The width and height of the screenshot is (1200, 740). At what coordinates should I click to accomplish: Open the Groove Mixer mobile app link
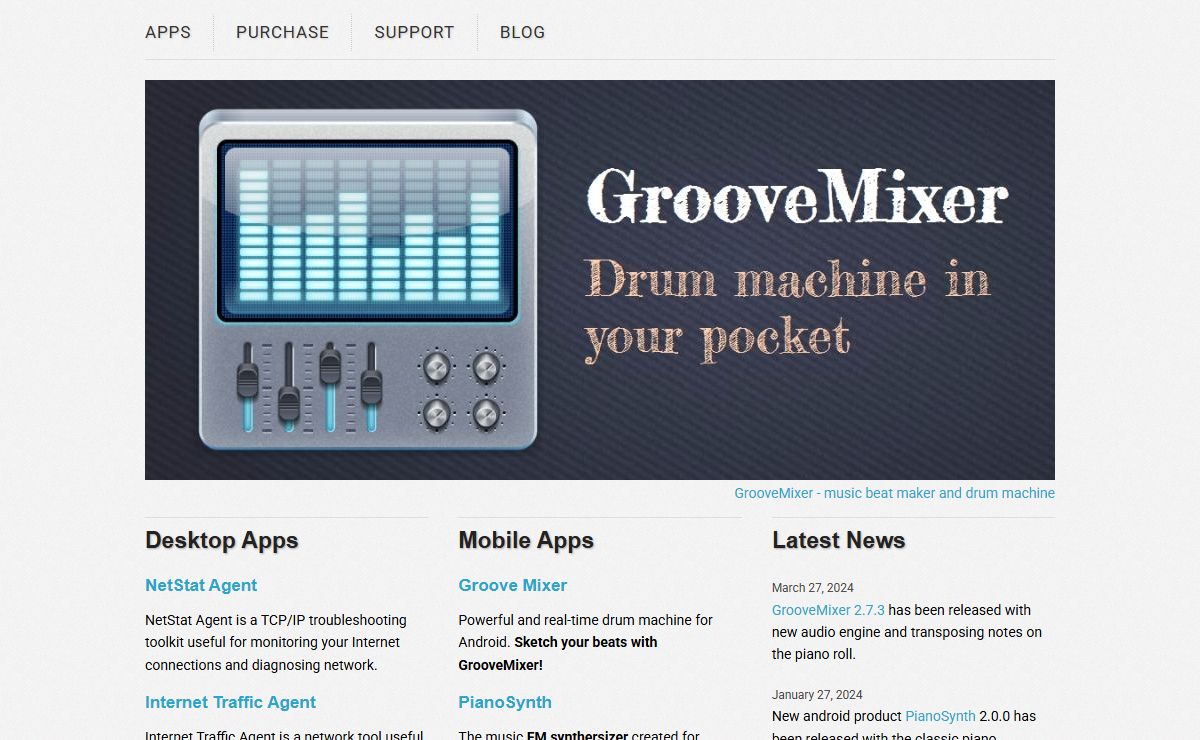[512, 585]
